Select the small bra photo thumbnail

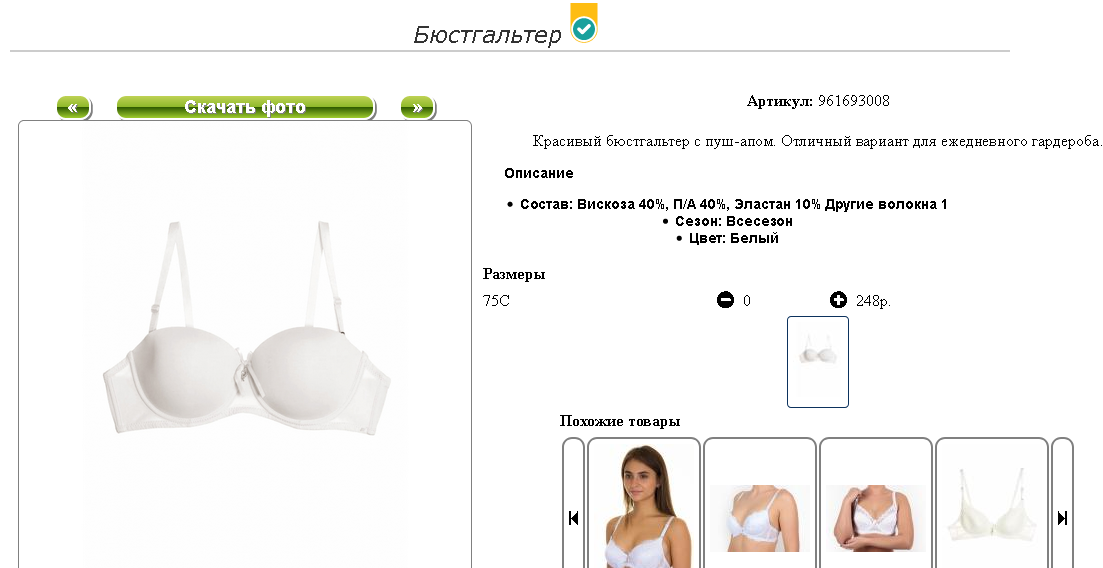[x=817, y=362]
